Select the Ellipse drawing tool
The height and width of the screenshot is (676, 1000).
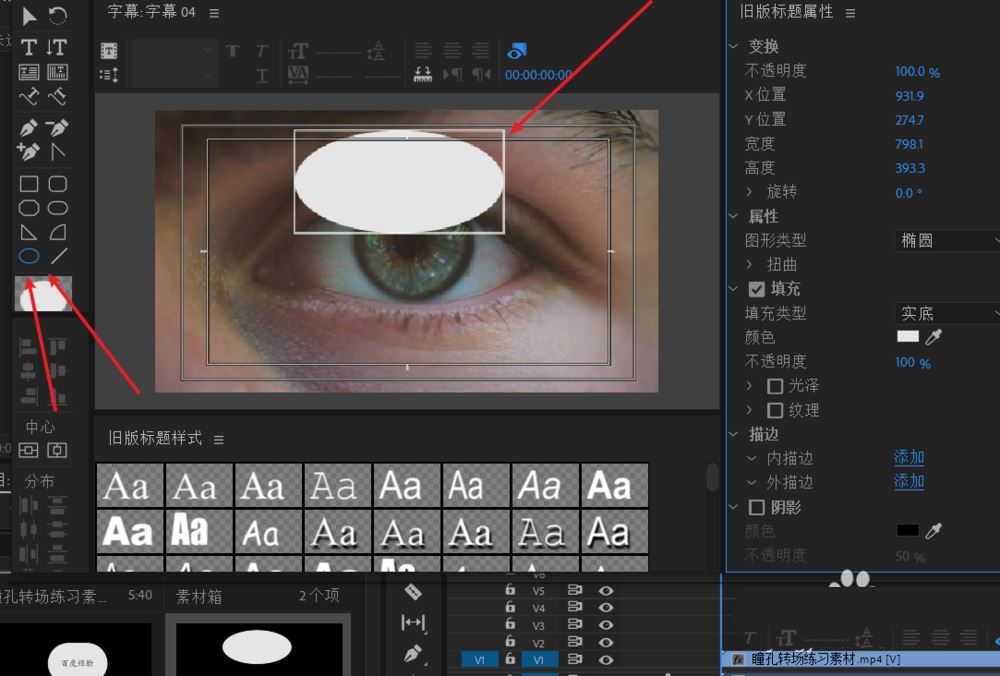click(x=29, y=256)
